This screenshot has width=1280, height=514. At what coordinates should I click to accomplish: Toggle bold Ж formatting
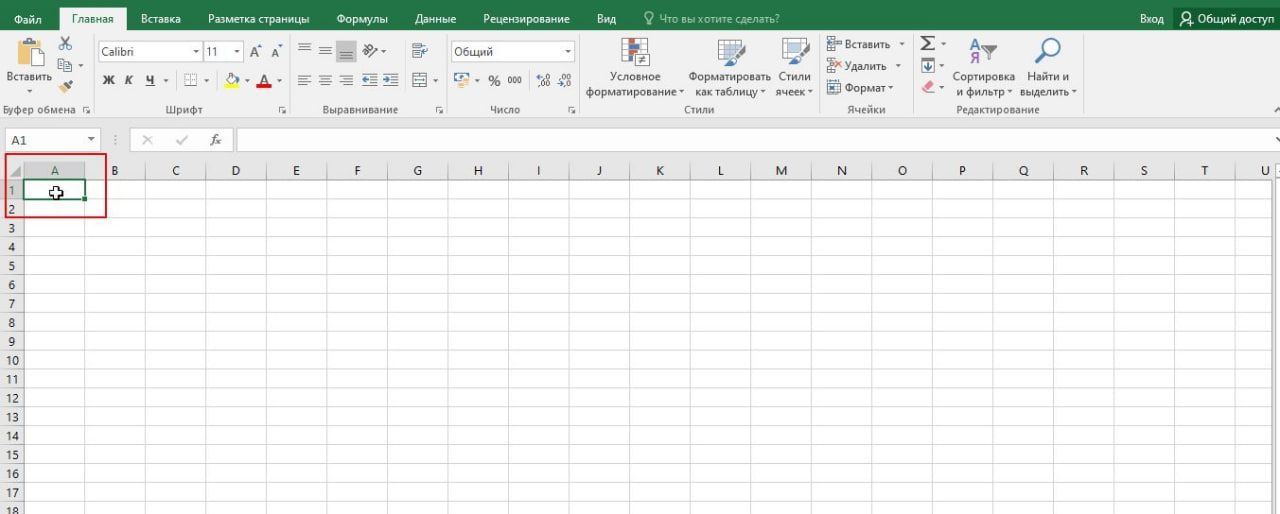coord(108,80)
